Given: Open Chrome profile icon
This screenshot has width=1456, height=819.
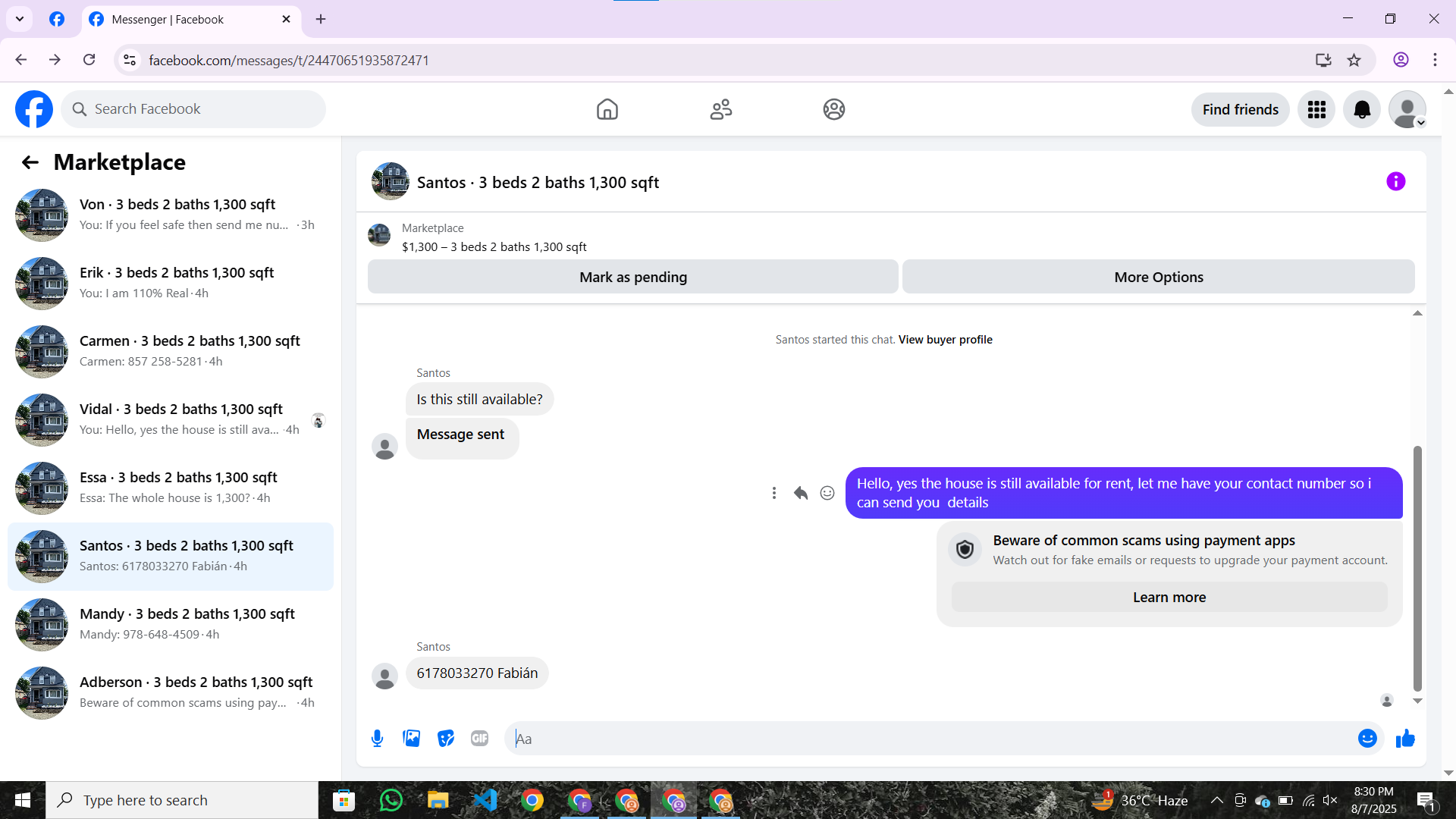Looking at the screenshot, I should 1401,60.
